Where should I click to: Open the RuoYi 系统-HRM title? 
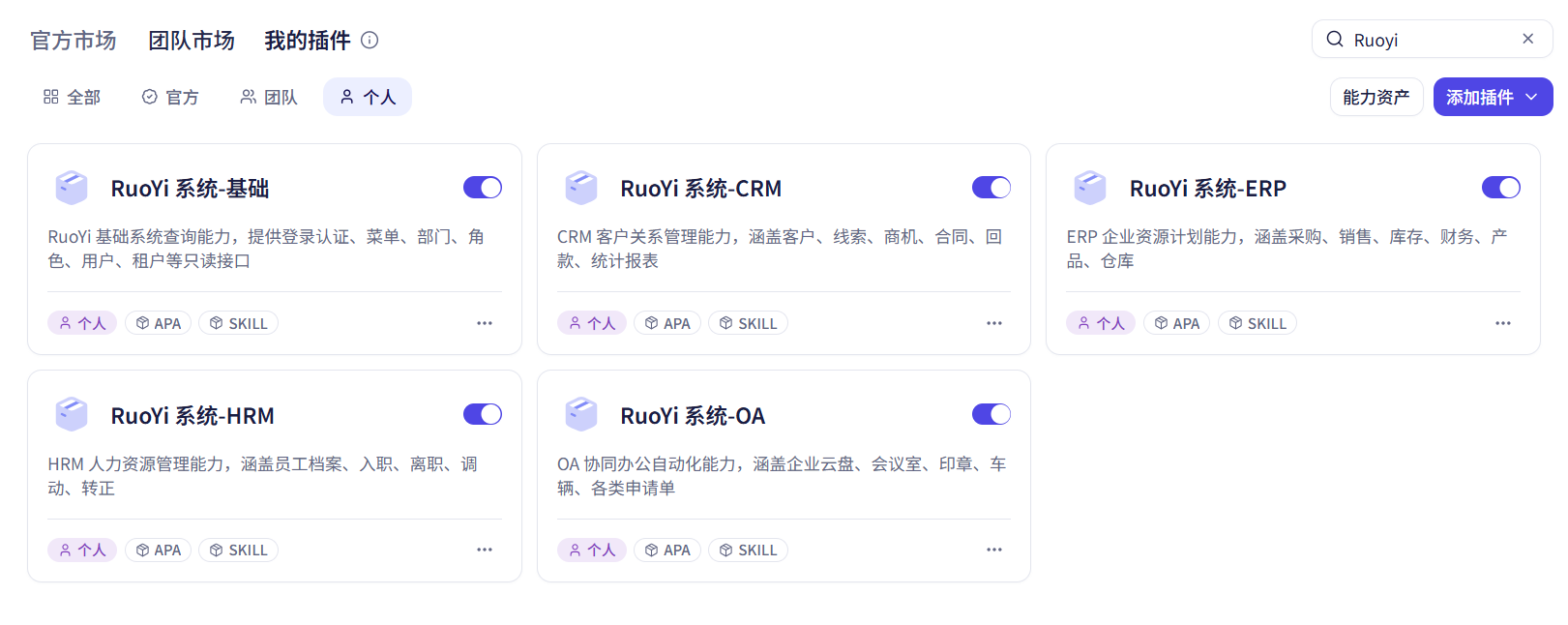click(x=192, y=416)
